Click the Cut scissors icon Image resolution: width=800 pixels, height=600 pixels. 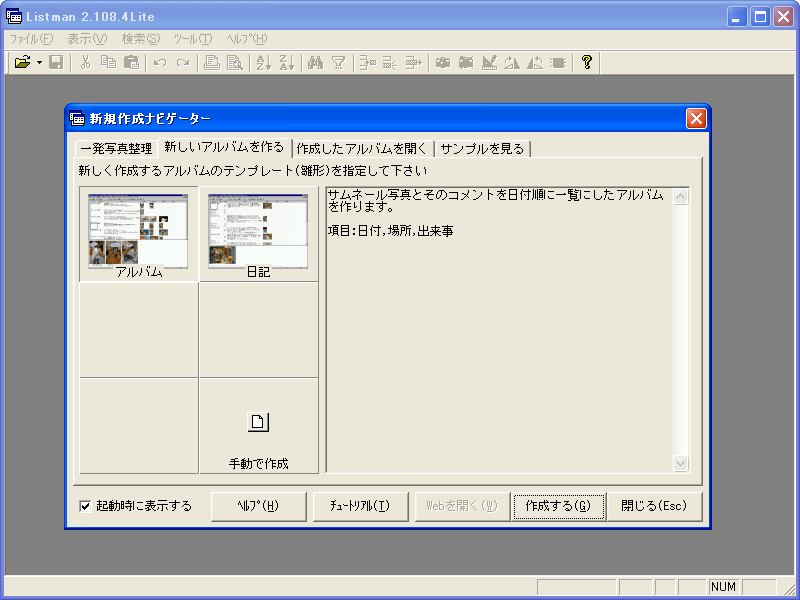85,62
